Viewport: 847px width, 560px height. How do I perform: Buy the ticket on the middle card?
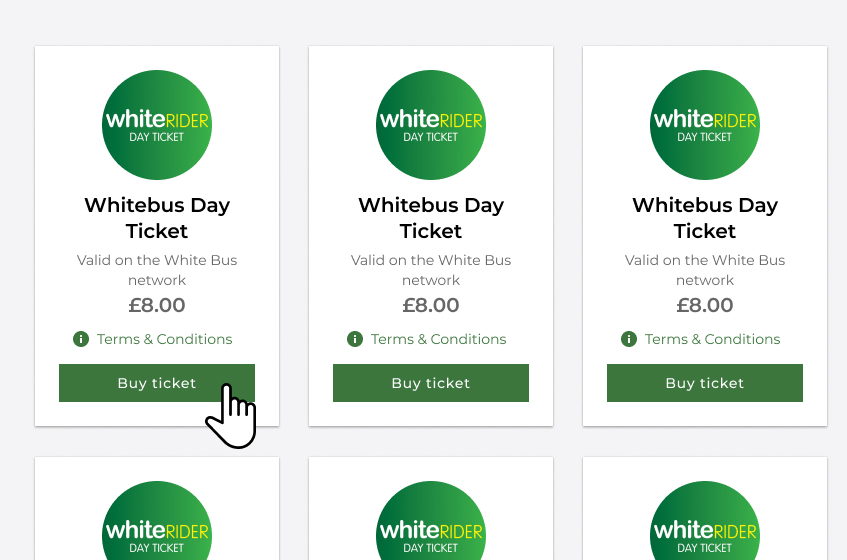[x=431, y=383]
